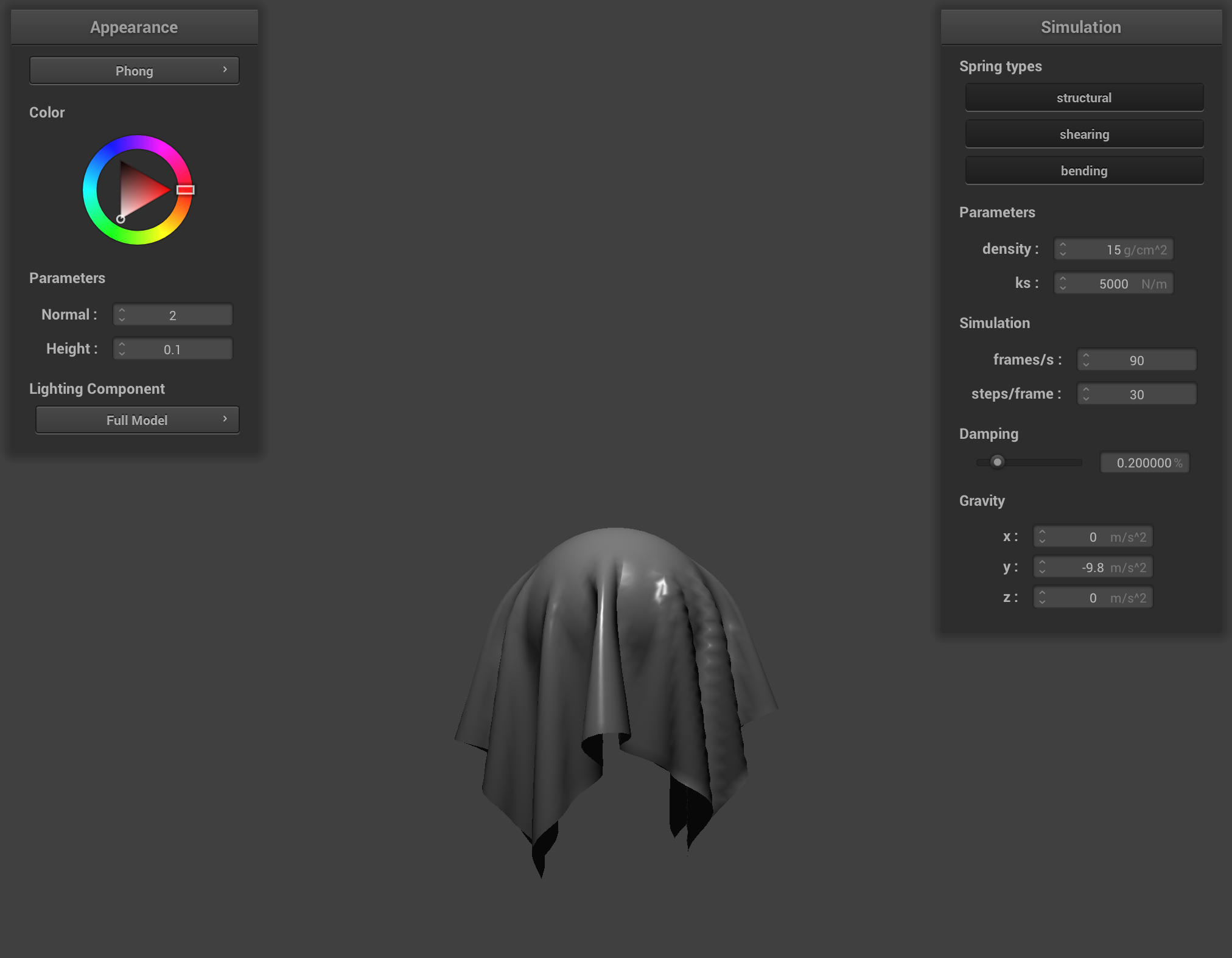Toggle the bending spring type button
The width and height of the screenshot is (1232, 958).
click(x=1083, y=170)
